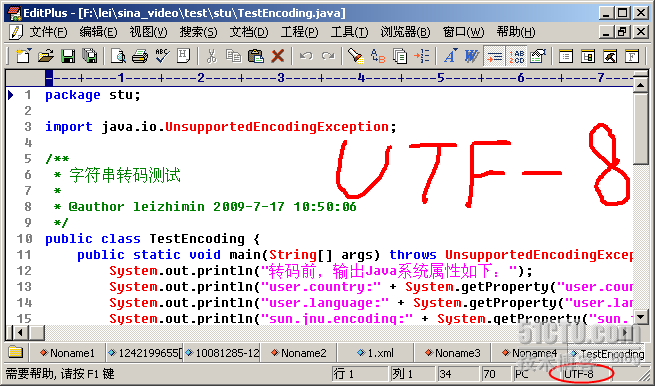Image resolution: width=655 pixels, height=386 pixels.
Task: Toggle auto indent toolbar button
Action: tap(494, 56)
